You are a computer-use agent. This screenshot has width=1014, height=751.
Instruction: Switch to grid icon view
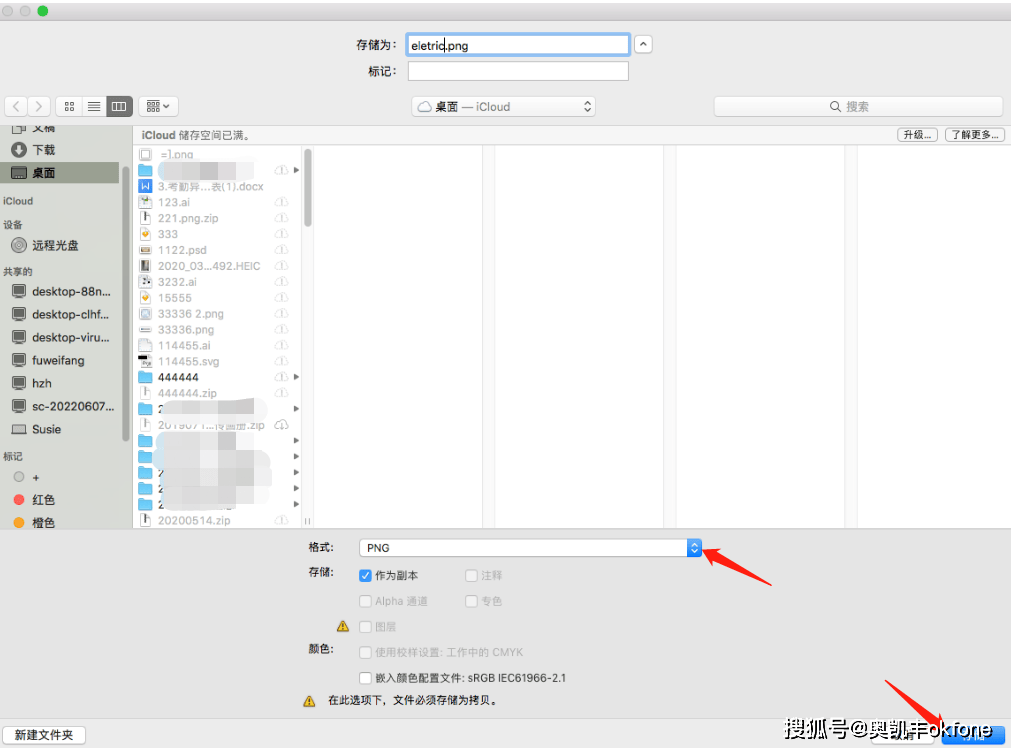point(68,106)
